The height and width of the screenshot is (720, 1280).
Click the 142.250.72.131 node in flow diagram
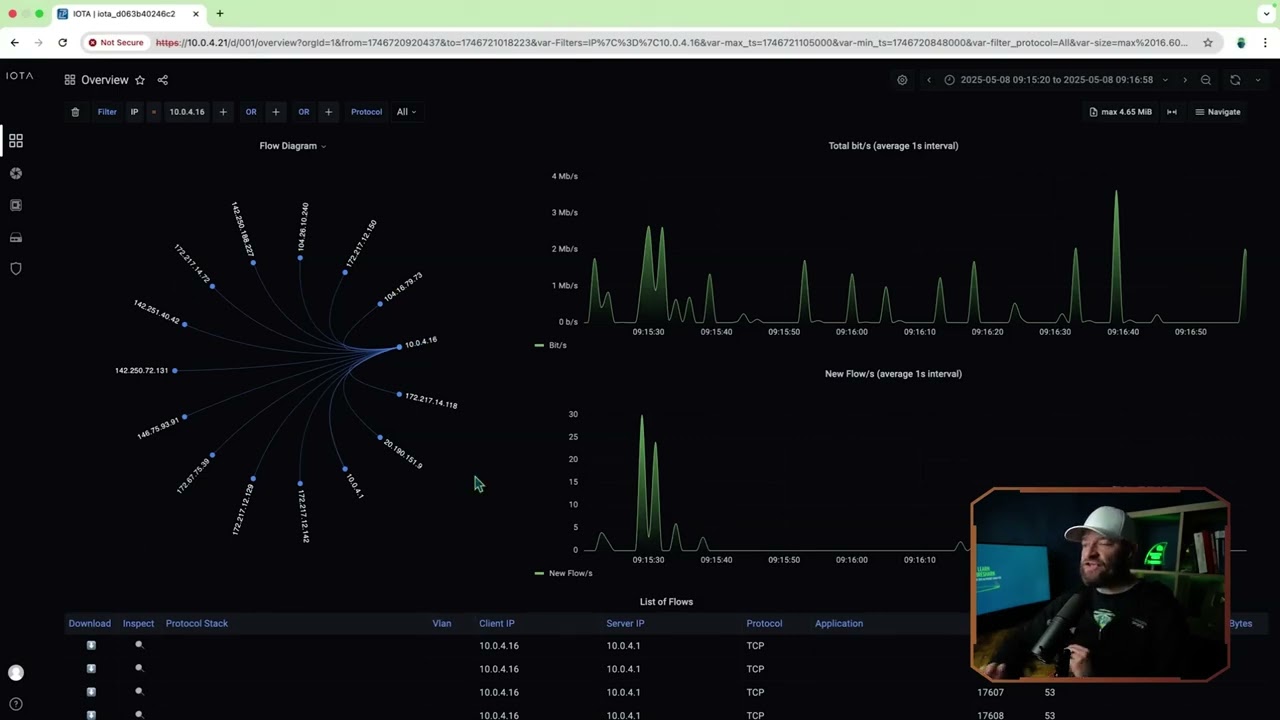(174, 371)
